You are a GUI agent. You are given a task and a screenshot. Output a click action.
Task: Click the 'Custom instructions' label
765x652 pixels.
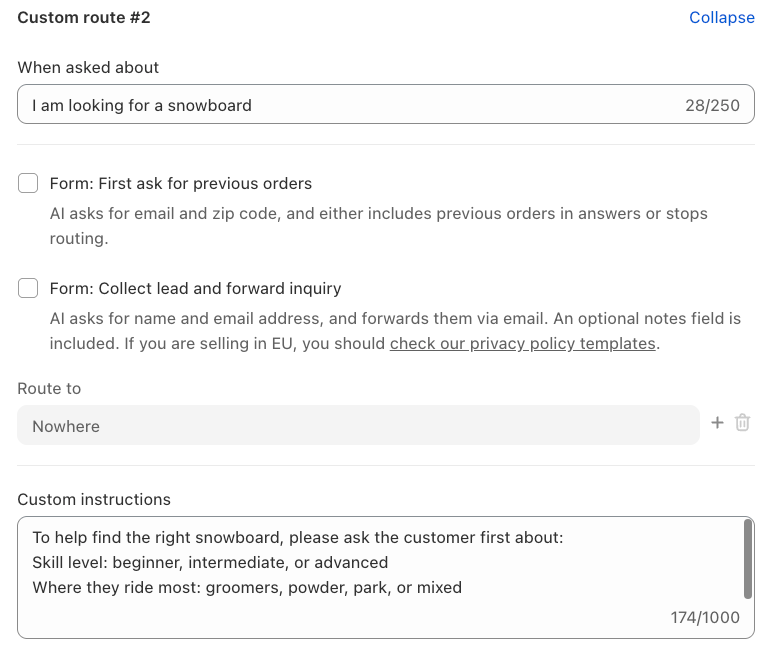point(94,499)
